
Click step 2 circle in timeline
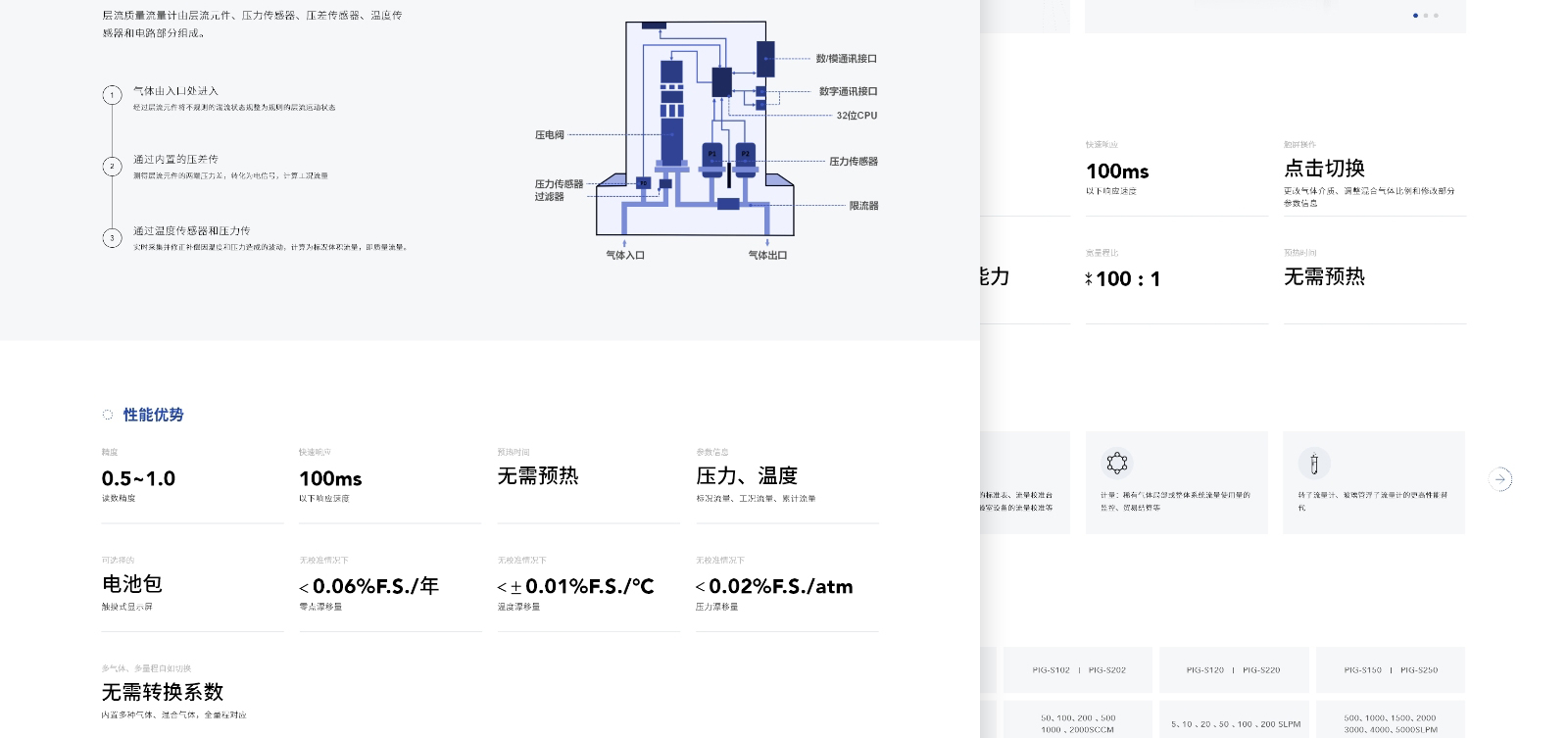[112, 167]
